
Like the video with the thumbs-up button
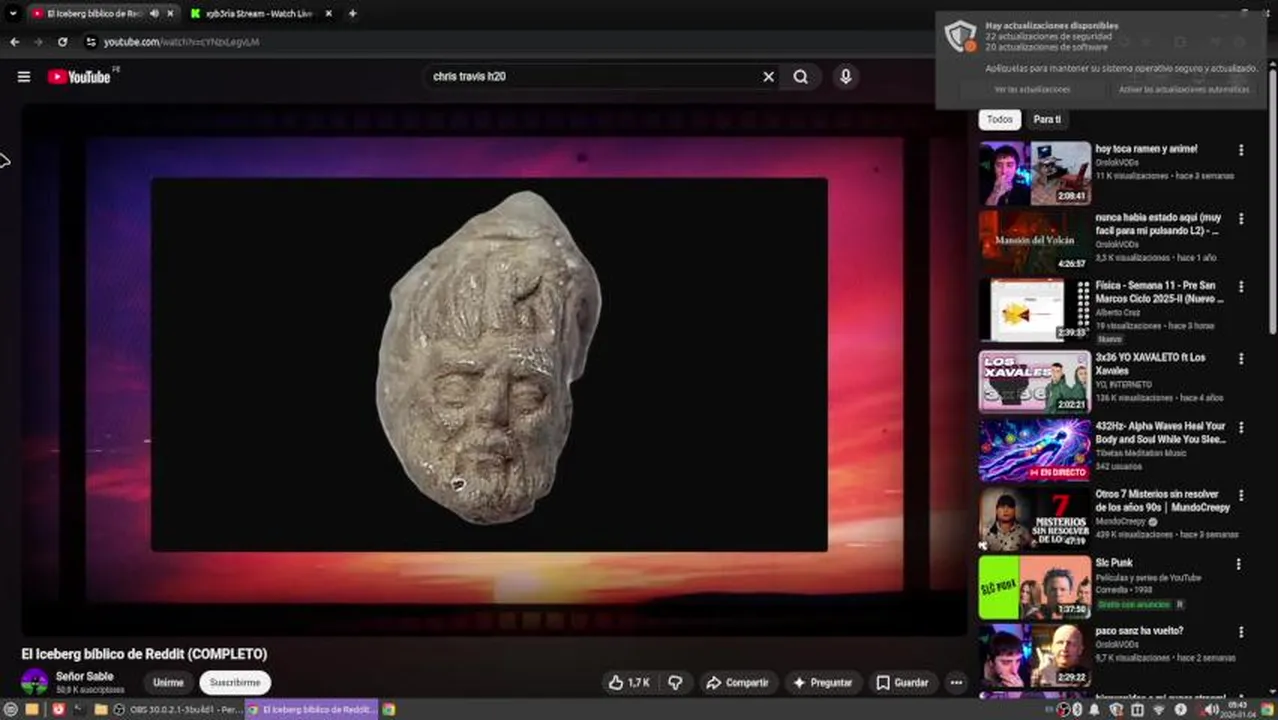point(629,682)
